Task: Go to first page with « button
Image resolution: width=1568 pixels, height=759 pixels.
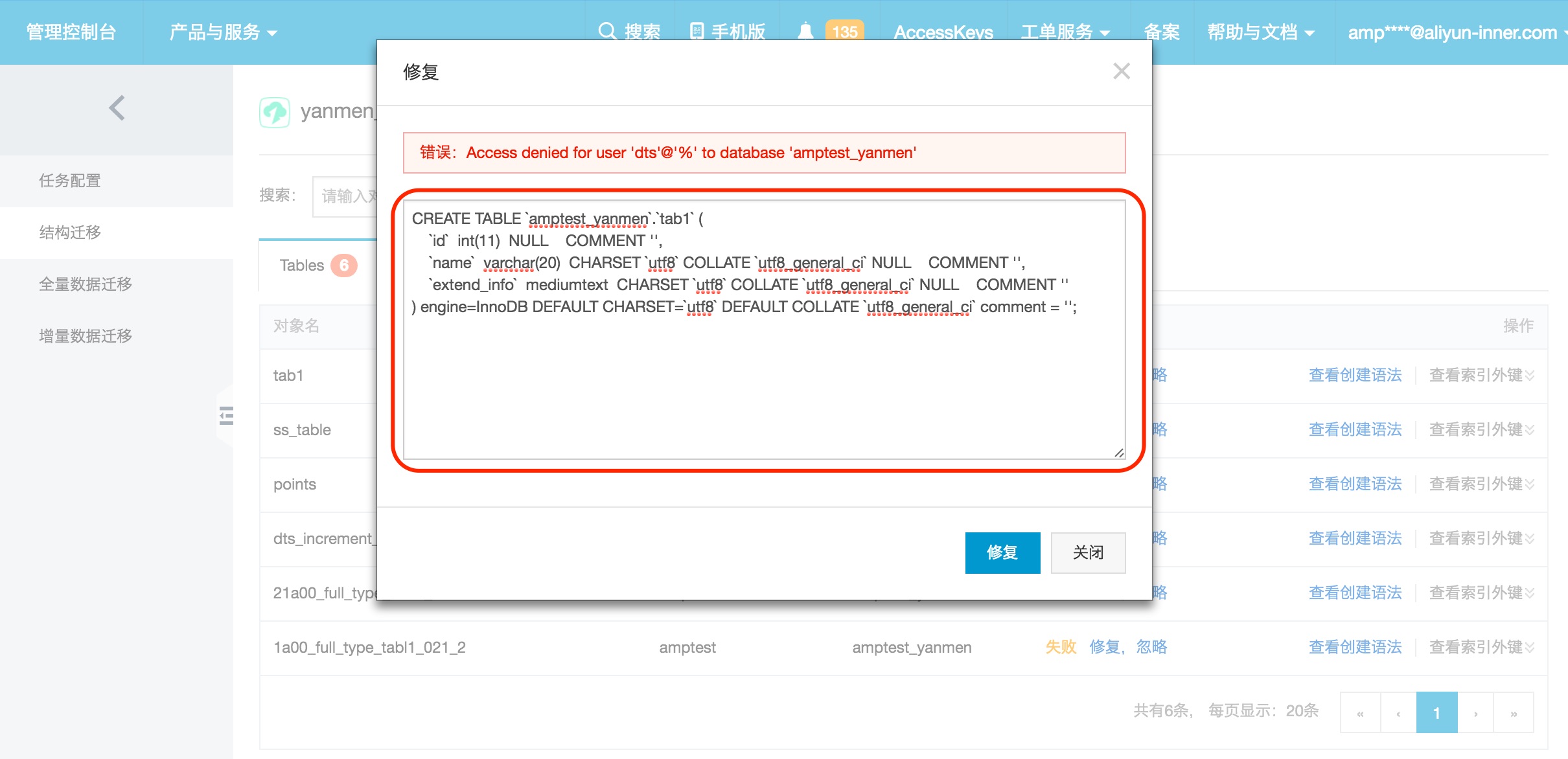Action: point(1360,713)
